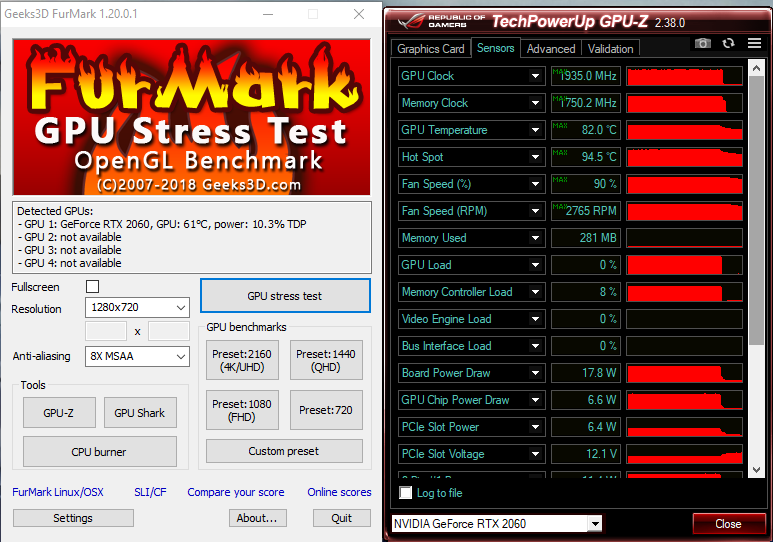
Task: Click the 1935.0 MHz GPU Clock value
Action: pos(584,76)
